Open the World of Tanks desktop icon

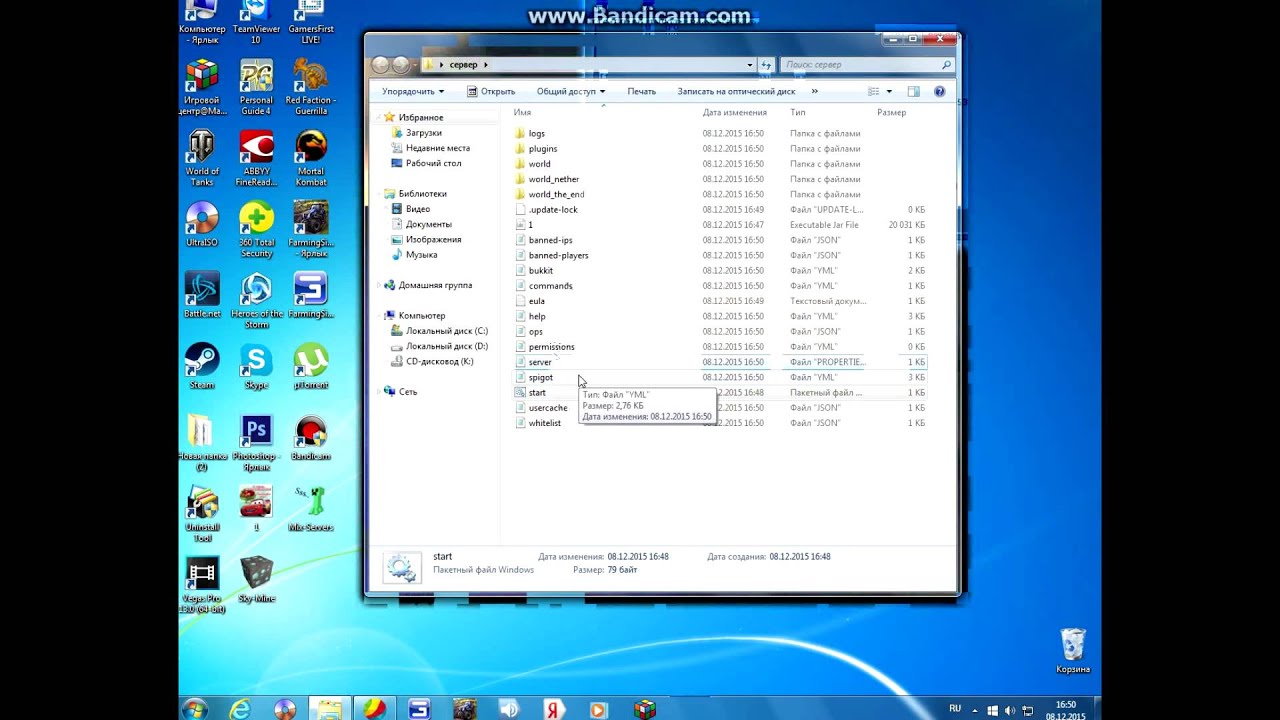(x=202, y=158)
